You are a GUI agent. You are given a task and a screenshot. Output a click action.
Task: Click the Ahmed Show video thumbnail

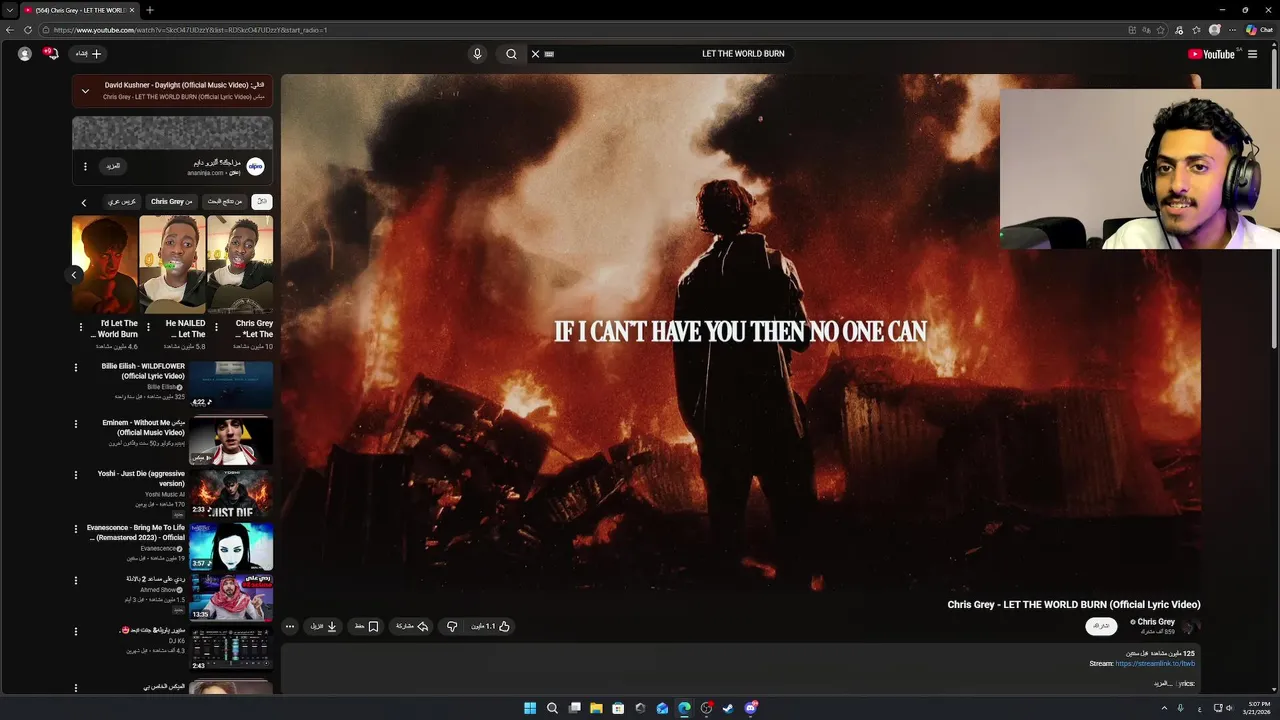point(231,597)
